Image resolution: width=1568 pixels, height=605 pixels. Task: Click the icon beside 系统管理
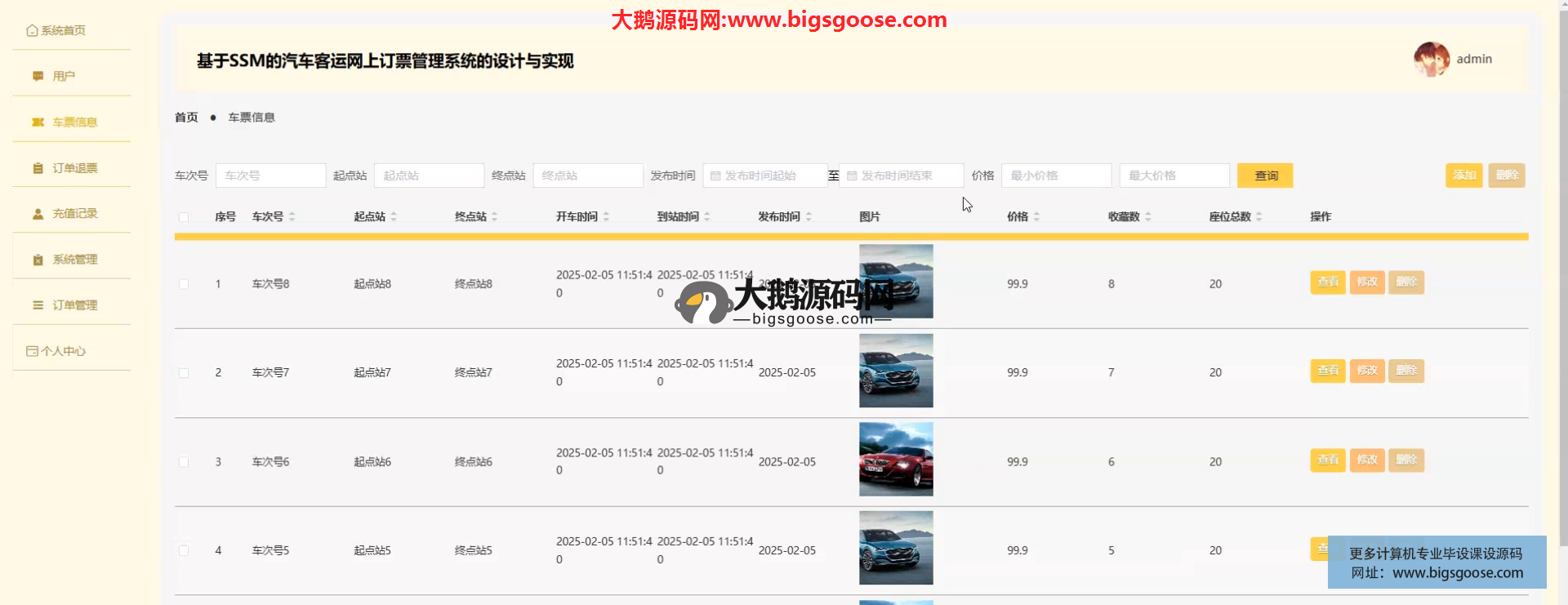pyautogui.click(x=38, y=260)
